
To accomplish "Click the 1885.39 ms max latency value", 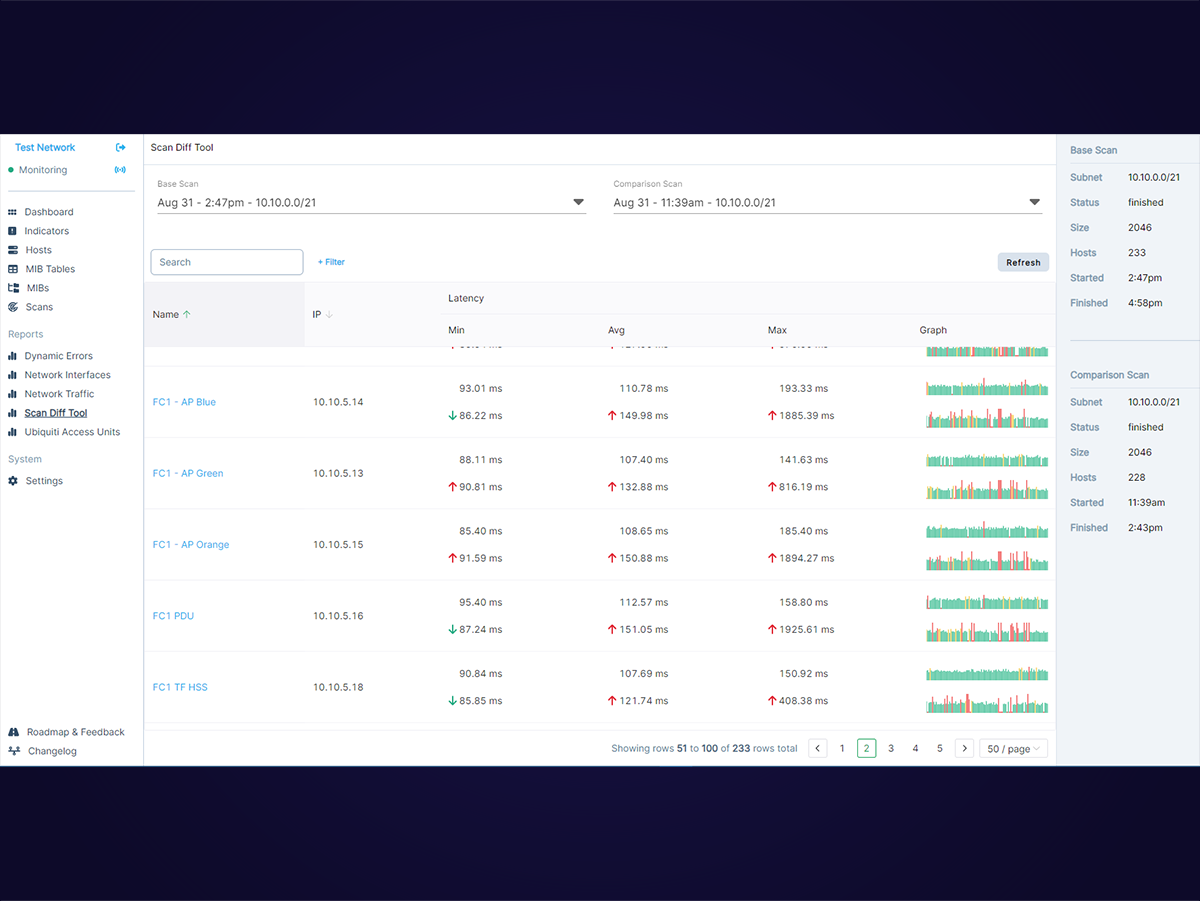I will click(x=806, y=415).
